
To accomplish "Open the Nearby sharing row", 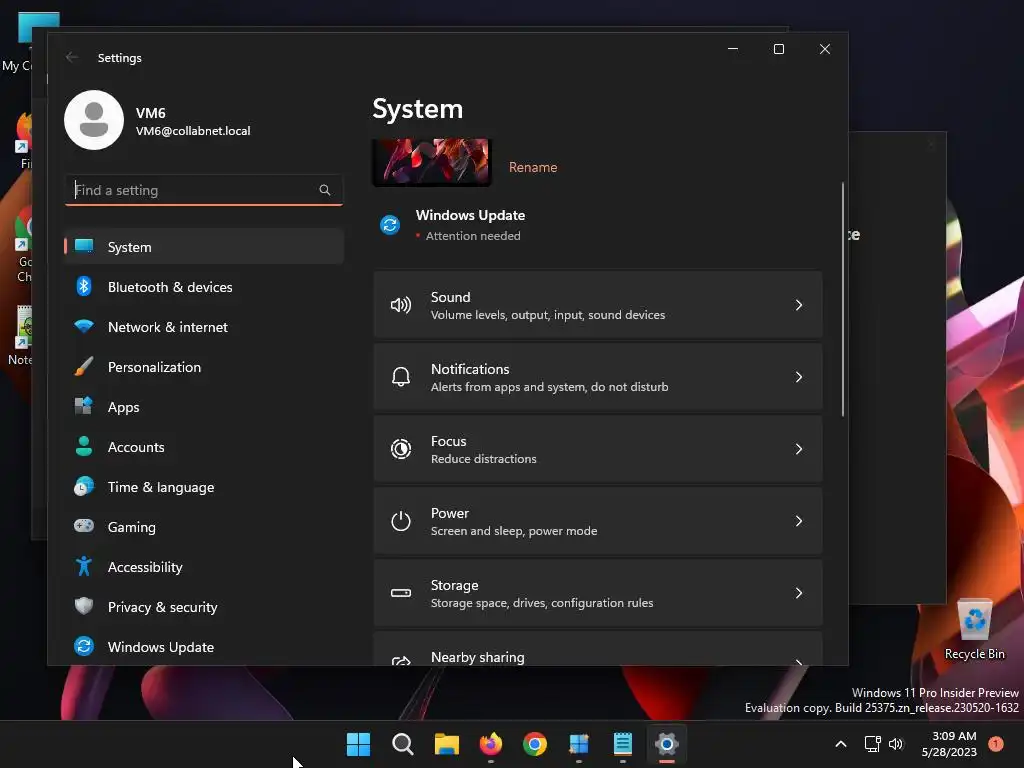I will coord(598,649).
